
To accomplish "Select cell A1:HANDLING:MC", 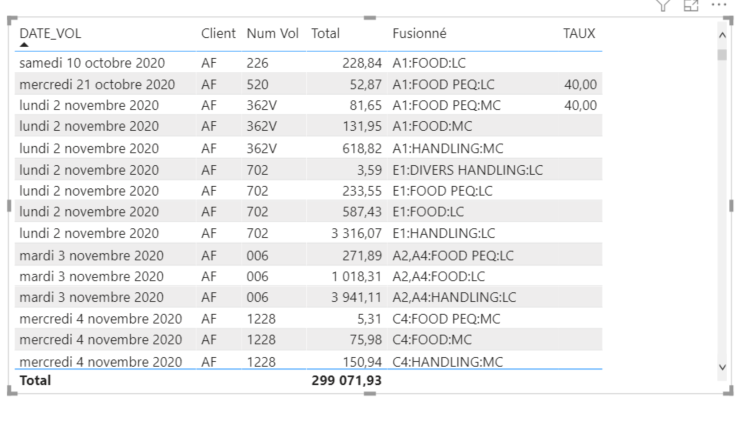I will [448, 148].
